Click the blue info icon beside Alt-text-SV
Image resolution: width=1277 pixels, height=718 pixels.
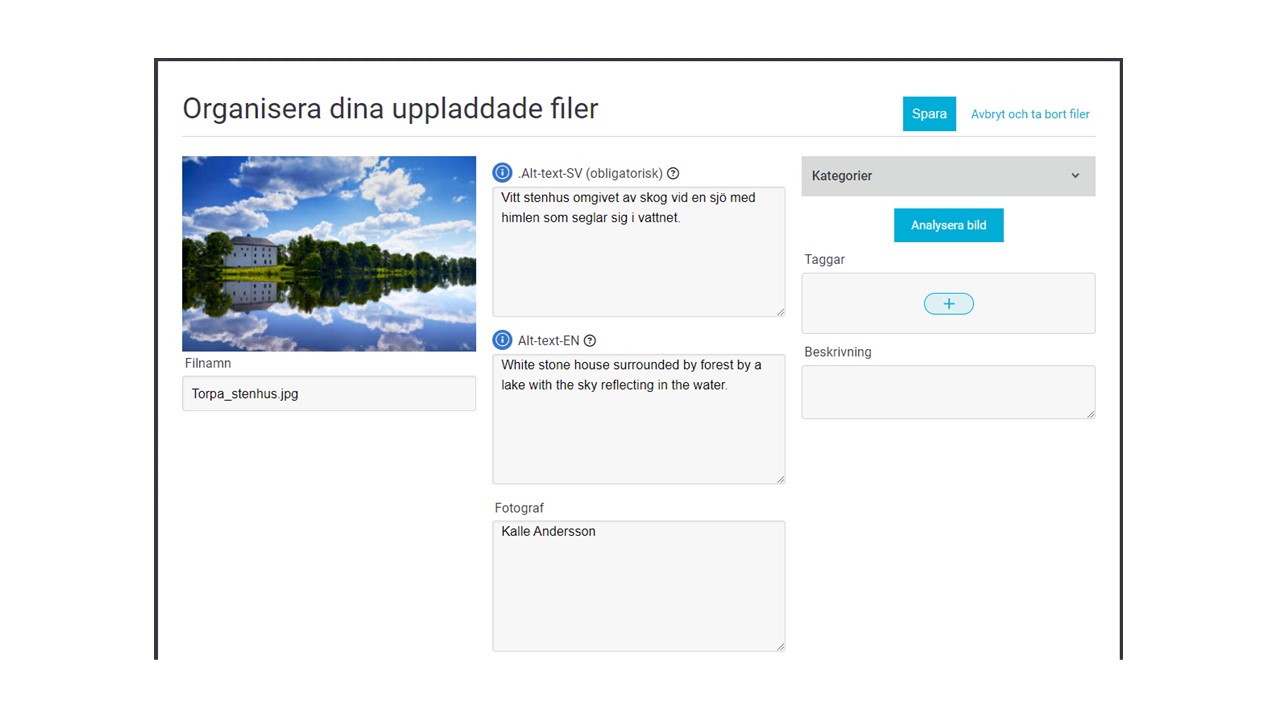(502, 173)
